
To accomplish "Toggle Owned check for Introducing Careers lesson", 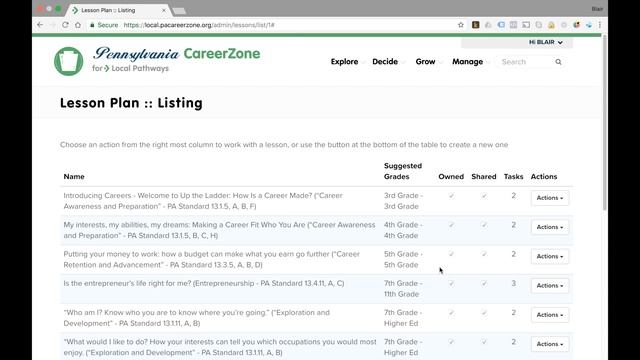I will (451, 196).
